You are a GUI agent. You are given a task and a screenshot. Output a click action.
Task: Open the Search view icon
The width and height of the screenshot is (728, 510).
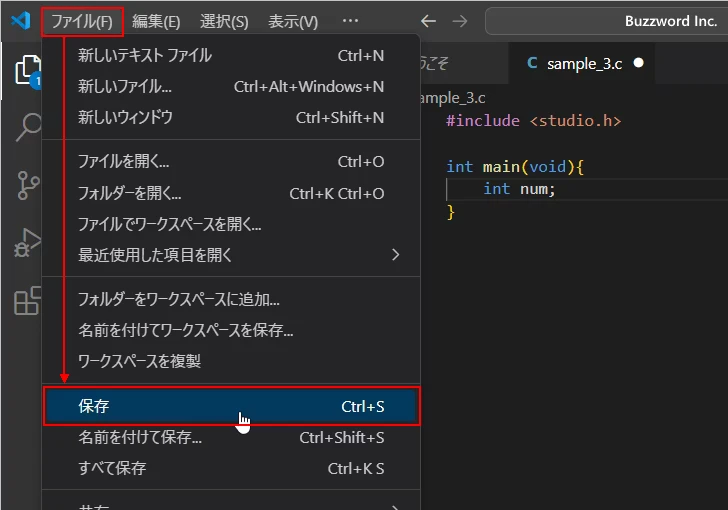click(x=28, y=127)
